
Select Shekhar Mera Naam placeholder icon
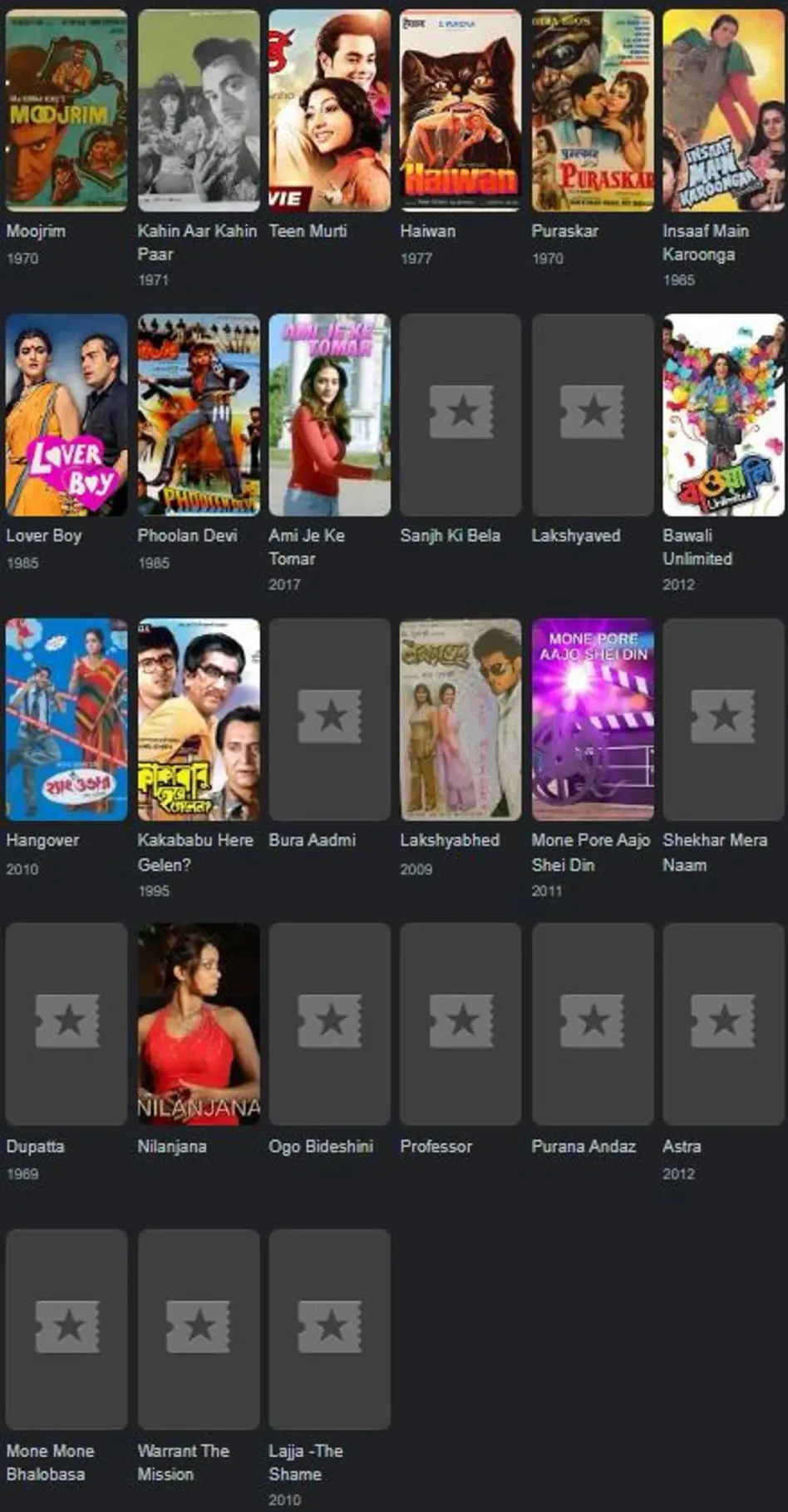723,716
